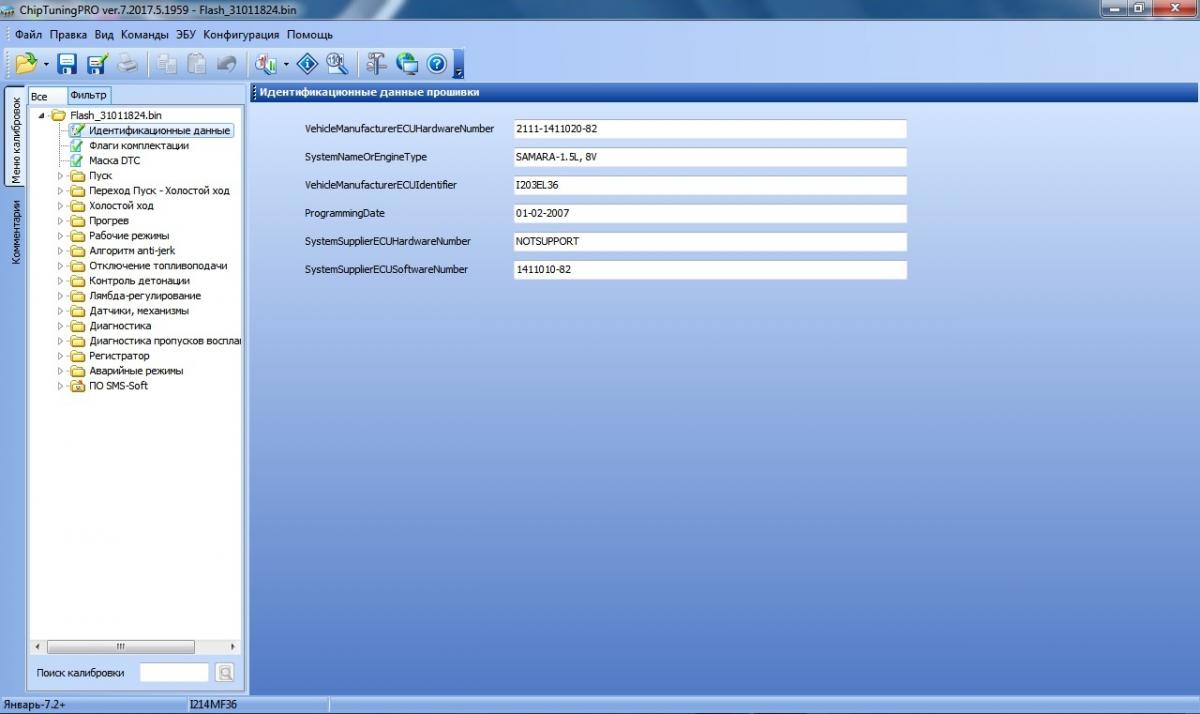Select the Диагностика folder

coord(120,326)
